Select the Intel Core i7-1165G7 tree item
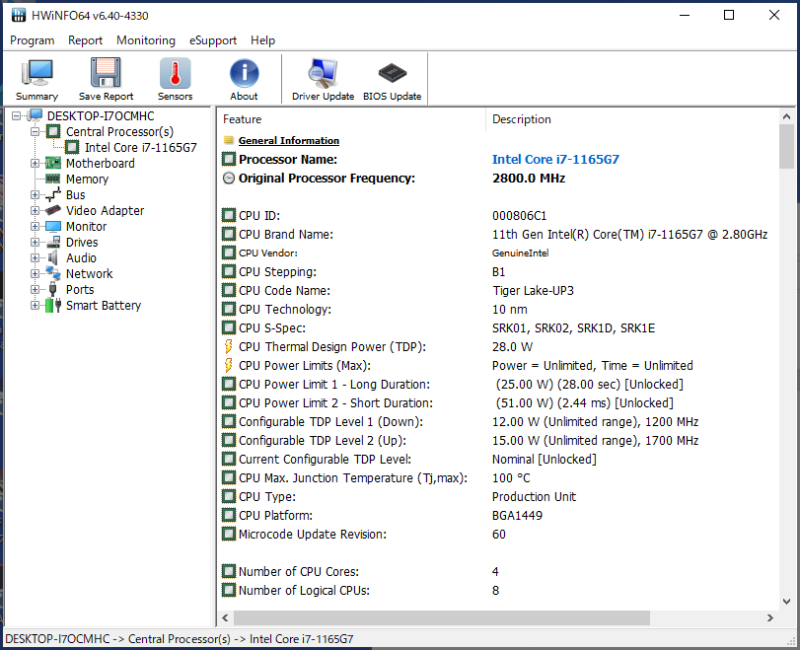Viewport: 800px width, 650px height. pyautogui.click(x=139, y=147)
